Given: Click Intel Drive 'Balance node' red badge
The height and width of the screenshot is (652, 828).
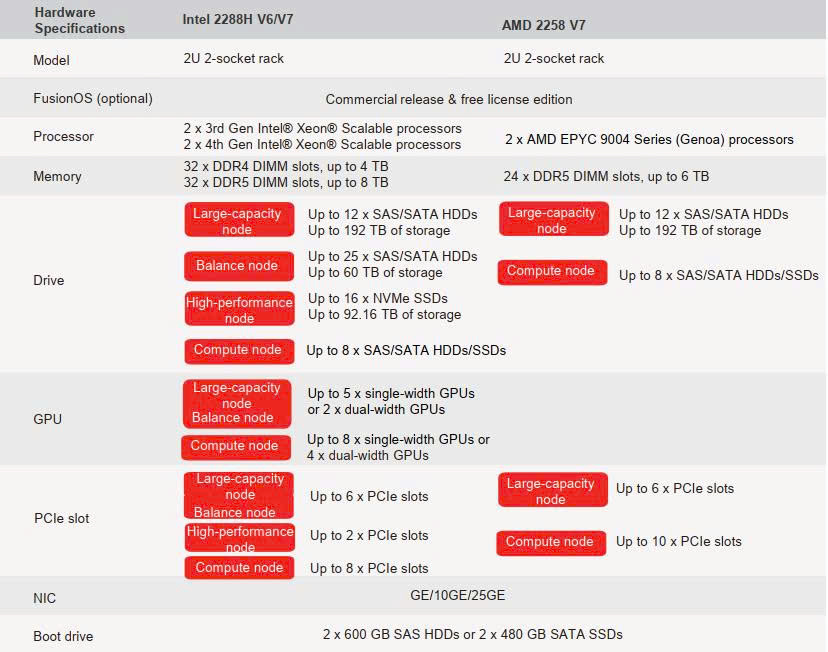Looking at the screenshot, I should [x=239, y=266].
